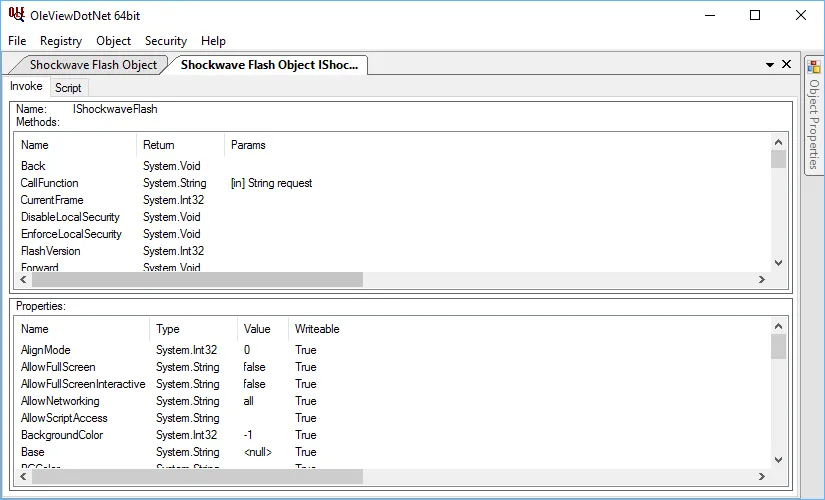Click the properties list horizontal scrollbar thumb
This screenshot has width=825, height=500.
coord(197,476)
